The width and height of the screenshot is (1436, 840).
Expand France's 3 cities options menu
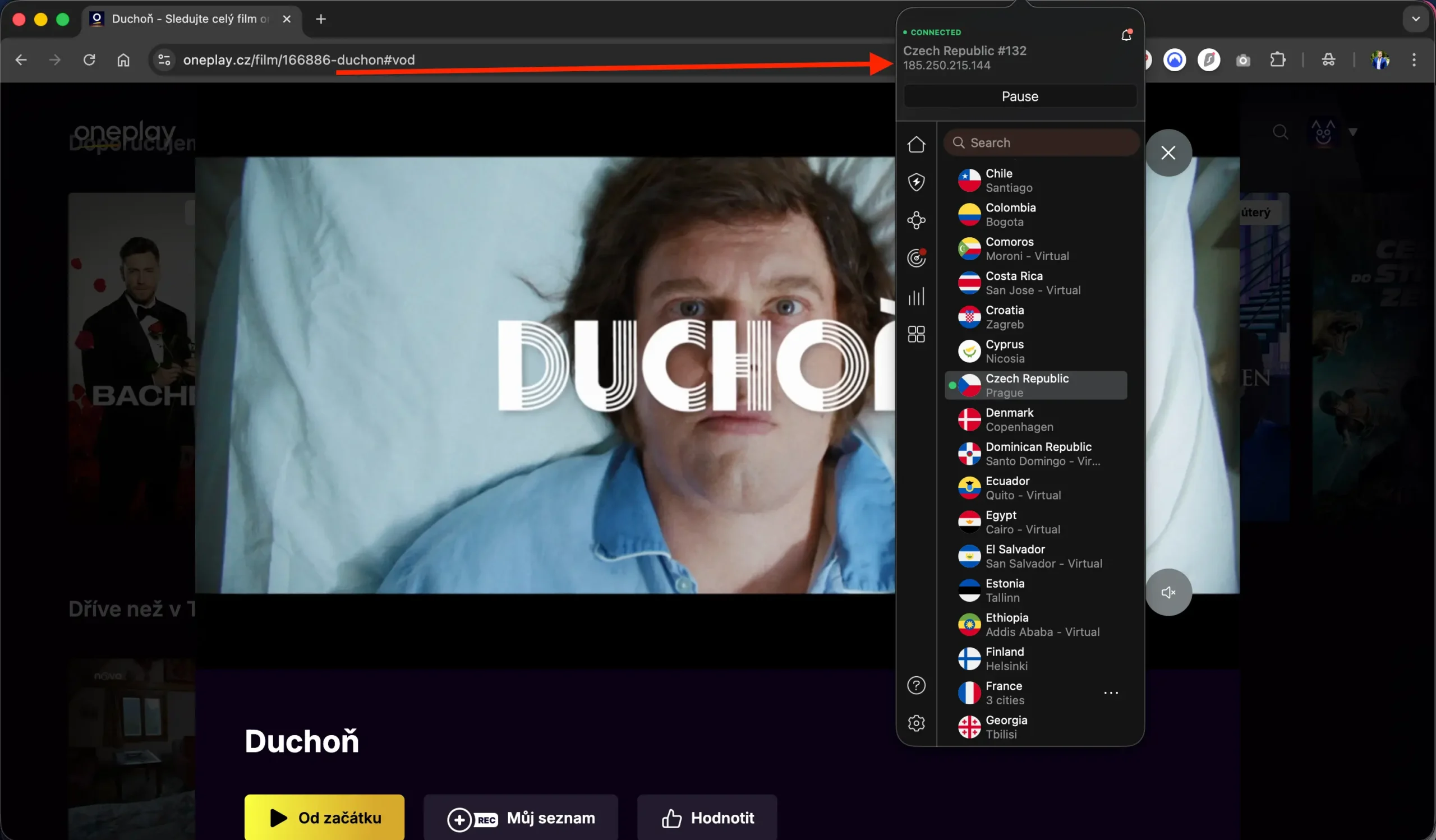(x=1112, y=693)
